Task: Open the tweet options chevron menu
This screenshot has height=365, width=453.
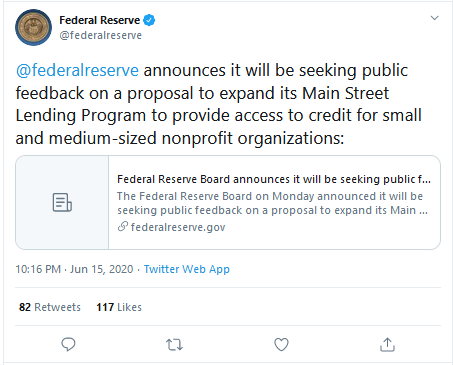Action: pyautogui.click(x=434, y=18)
